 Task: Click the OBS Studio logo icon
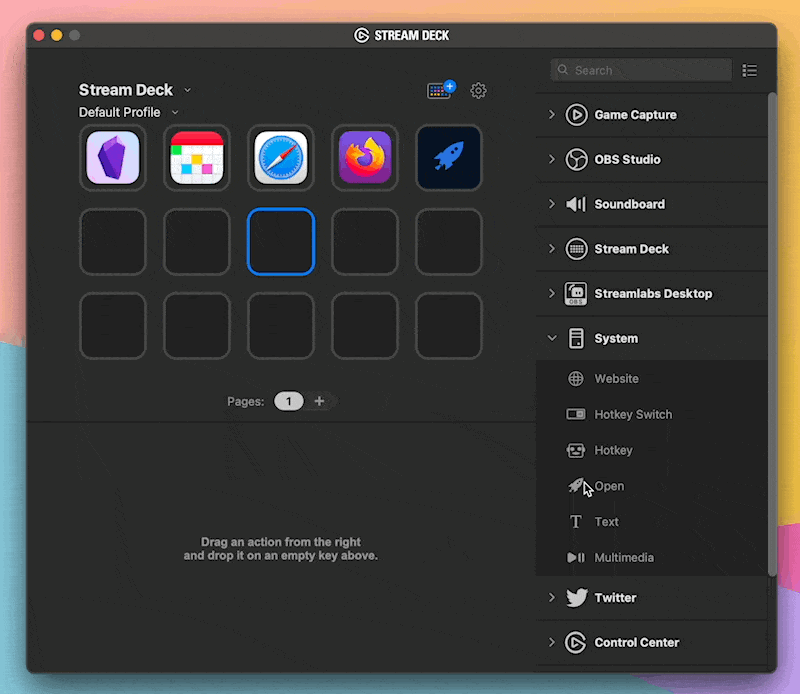pyautogui.click(x=576, y=160)
